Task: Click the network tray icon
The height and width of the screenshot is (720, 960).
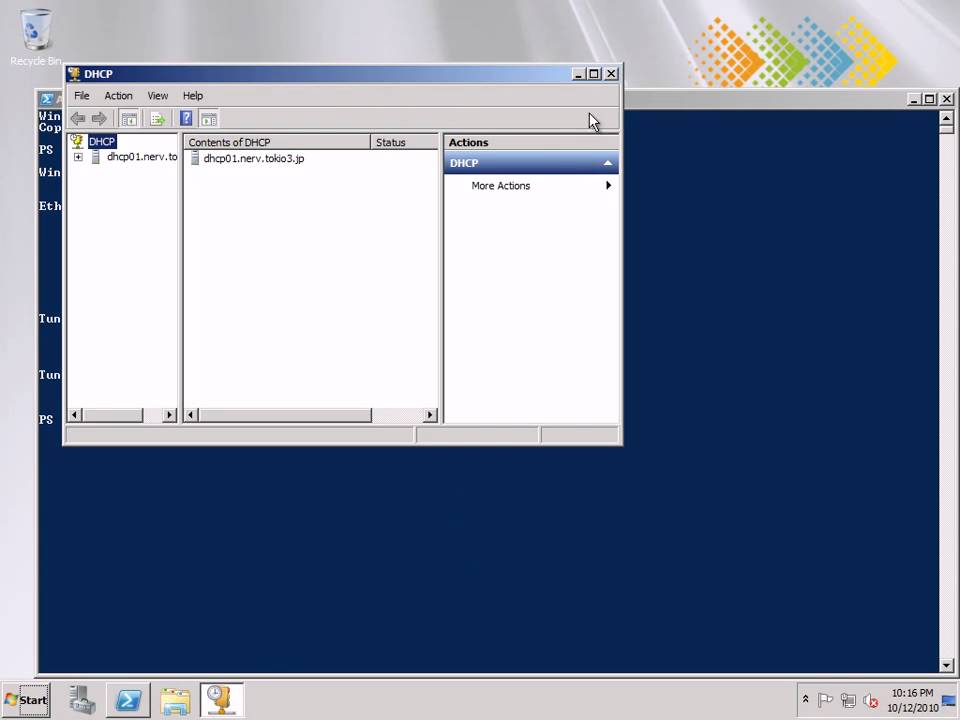Action: point(848,699)
